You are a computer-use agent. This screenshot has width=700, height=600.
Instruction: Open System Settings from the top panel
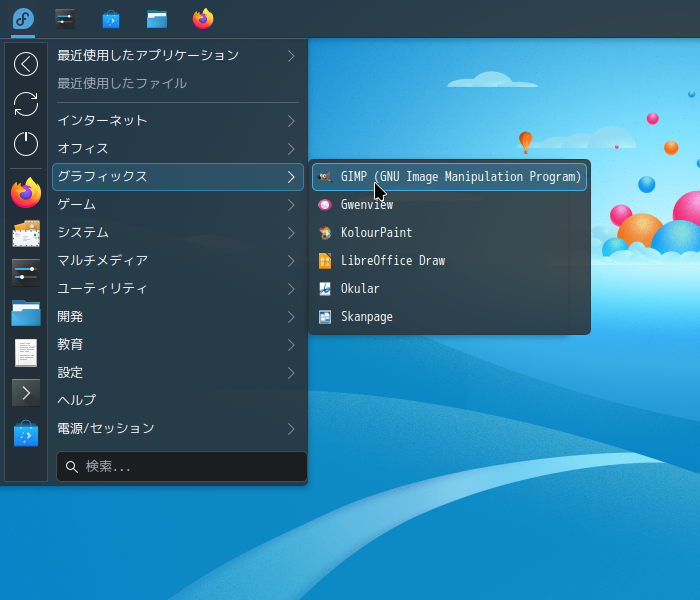click(x=65, y=19)
